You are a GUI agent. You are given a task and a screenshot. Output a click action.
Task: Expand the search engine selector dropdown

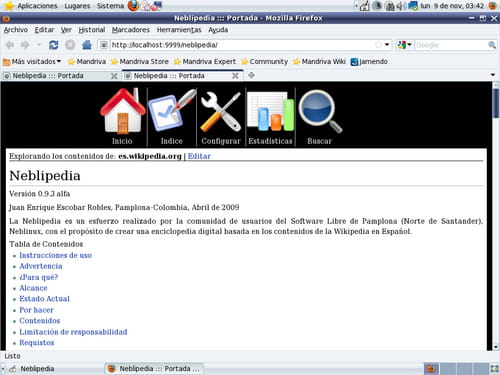[x=405, y=45]
